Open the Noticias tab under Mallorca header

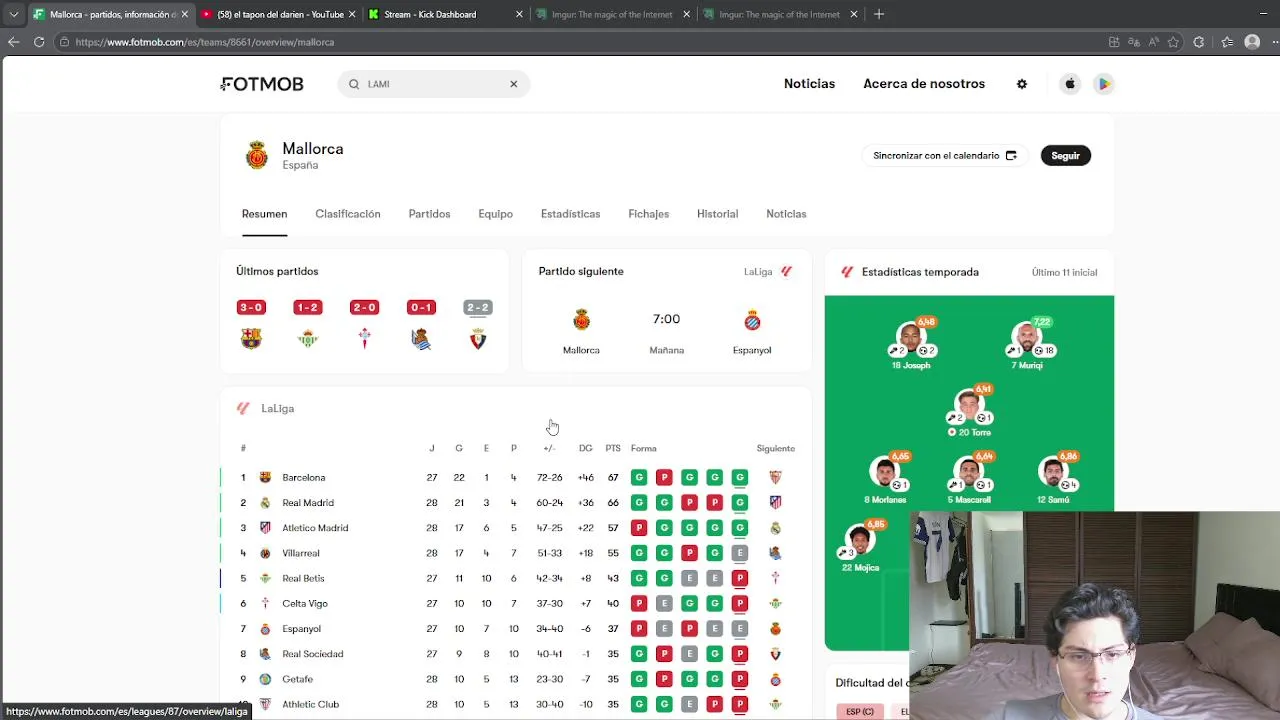point(786,214)
